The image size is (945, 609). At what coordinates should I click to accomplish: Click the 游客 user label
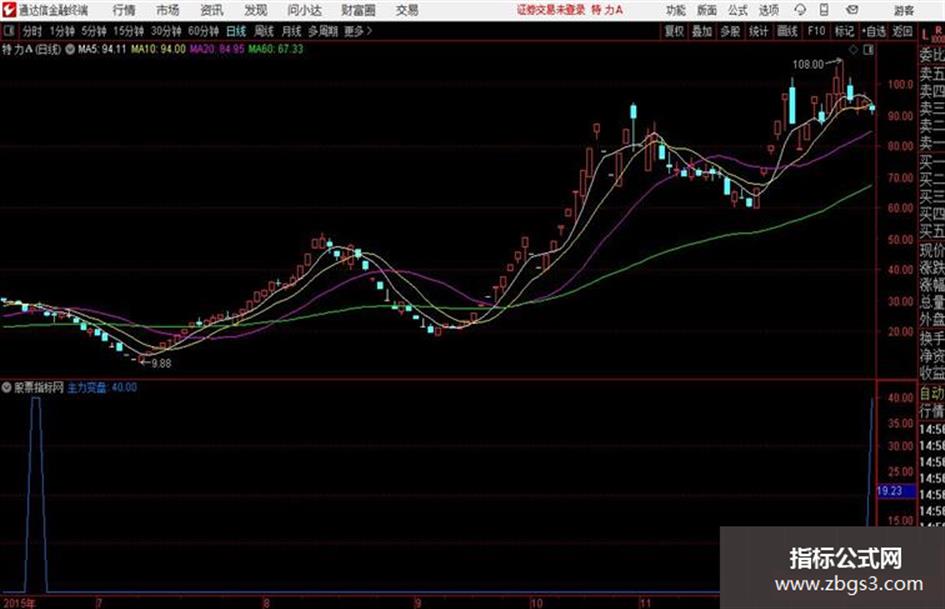(x=903, y=10)
